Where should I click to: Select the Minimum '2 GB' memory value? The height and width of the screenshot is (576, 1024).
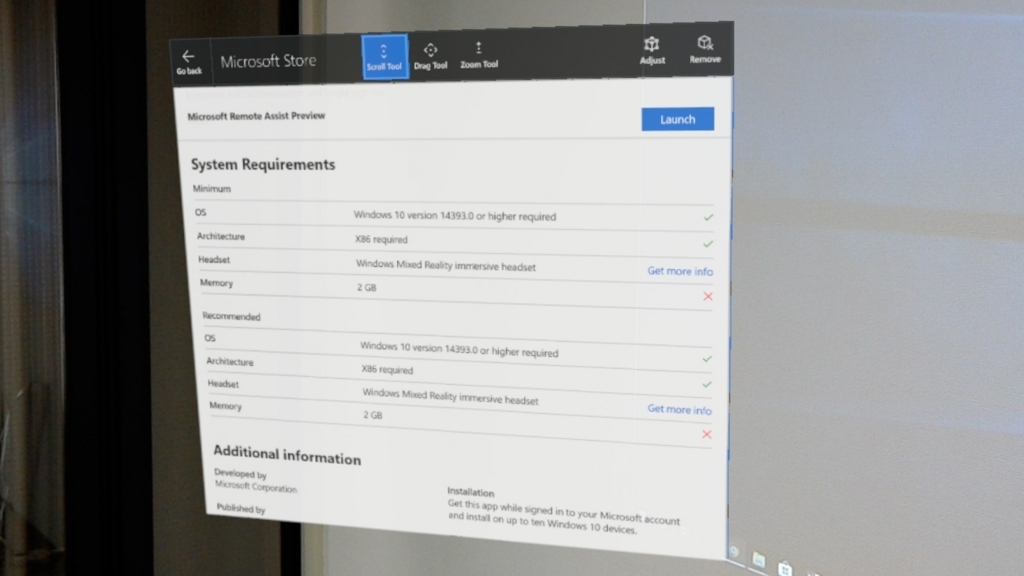pos(366,287)
